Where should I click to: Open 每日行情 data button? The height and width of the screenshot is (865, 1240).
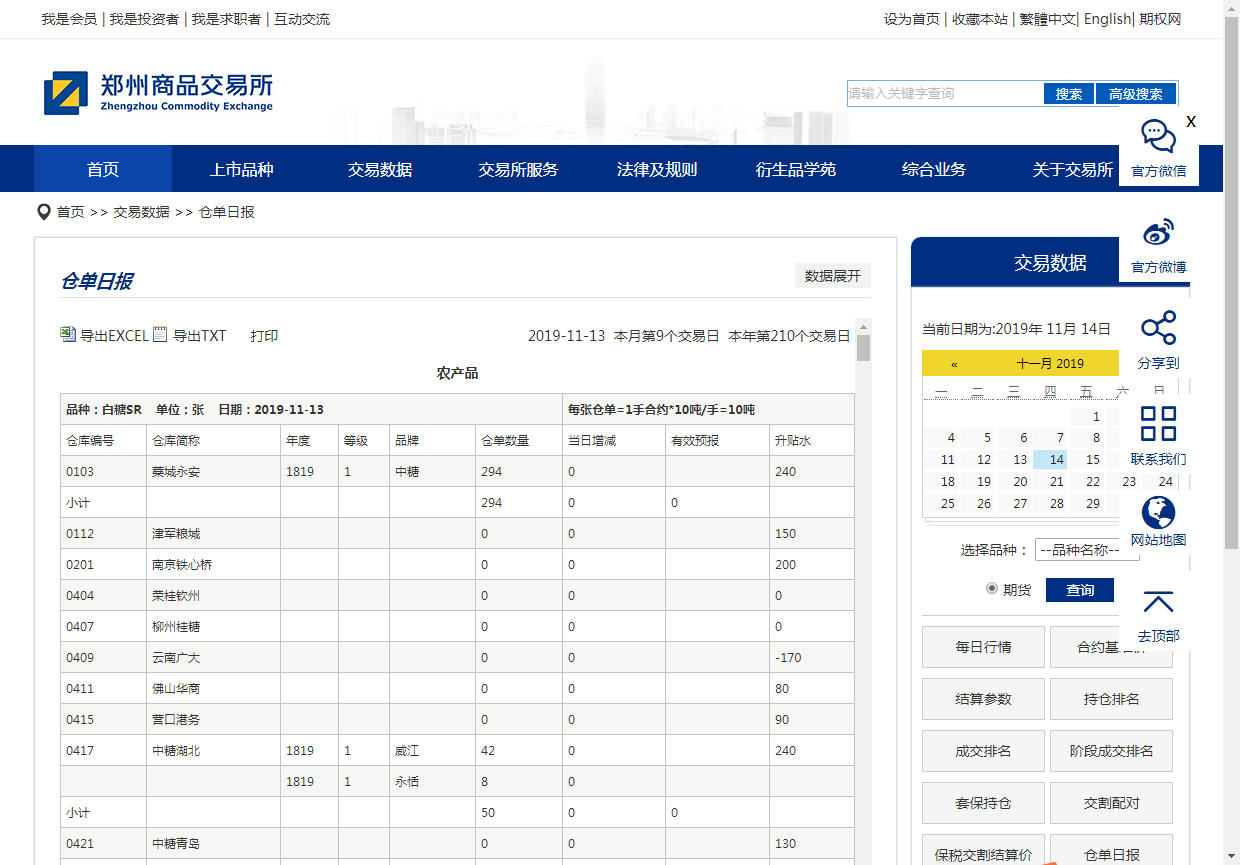(983, 647)
